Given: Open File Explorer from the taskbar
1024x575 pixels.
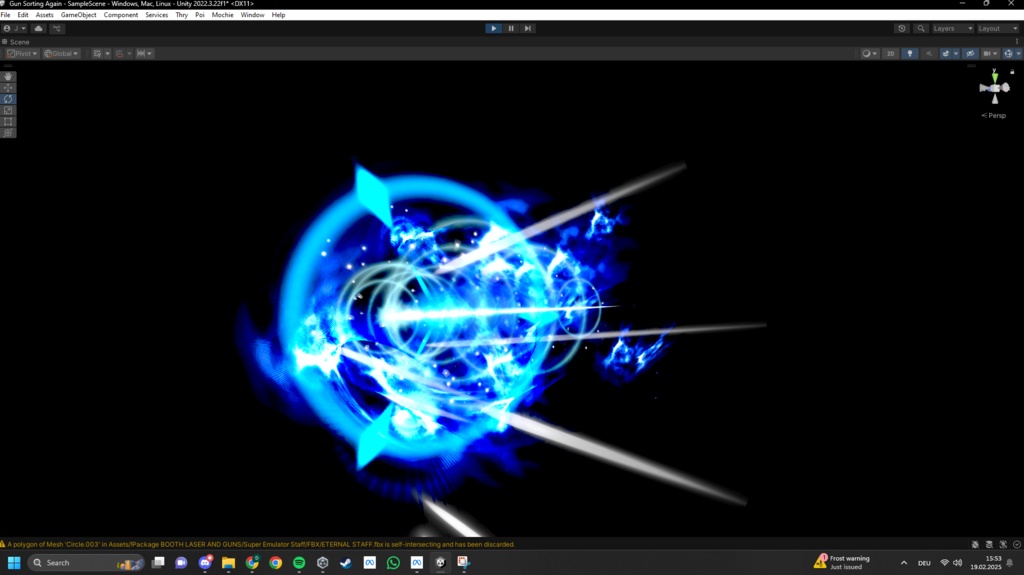Looking at the screenshot, I should 229,562.
